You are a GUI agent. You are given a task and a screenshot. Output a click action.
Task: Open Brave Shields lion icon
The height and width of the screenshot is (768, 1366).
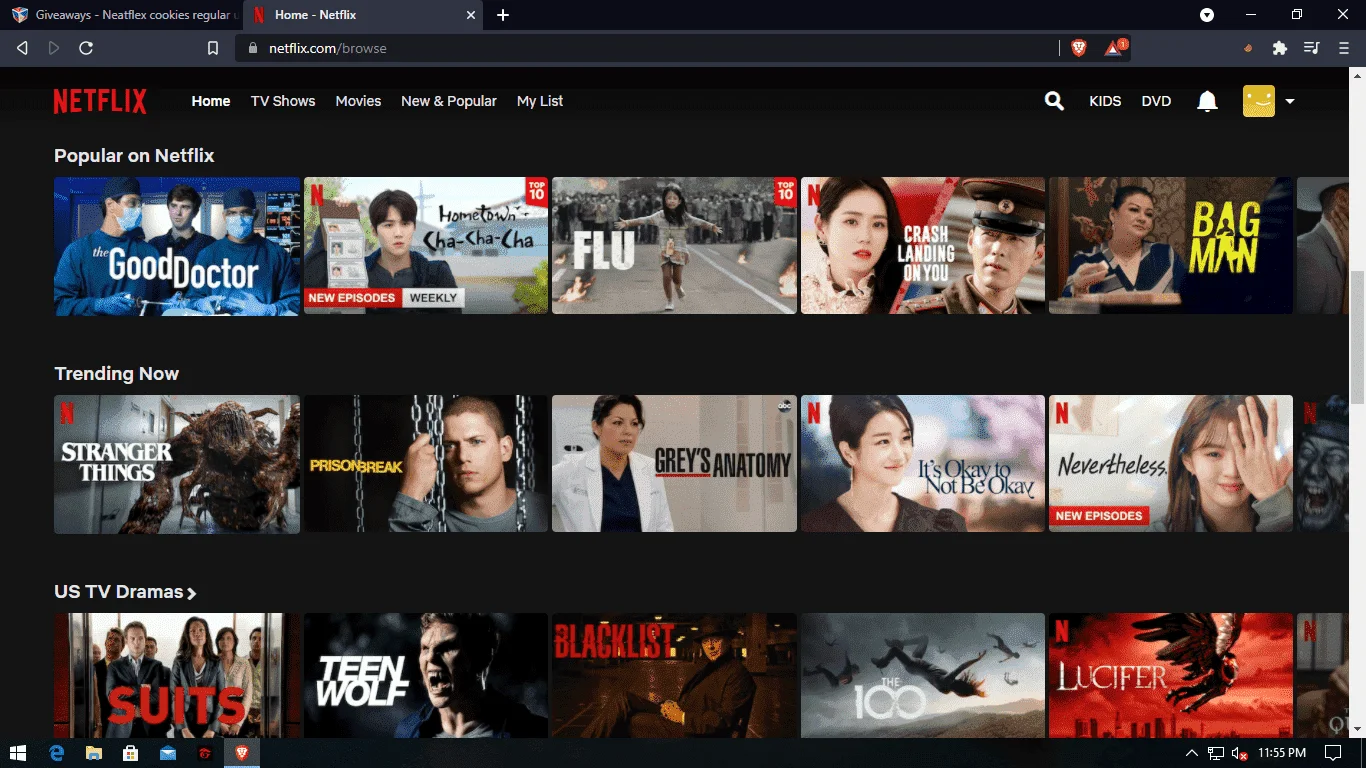pyautogui.click(x=1079, y=48)
